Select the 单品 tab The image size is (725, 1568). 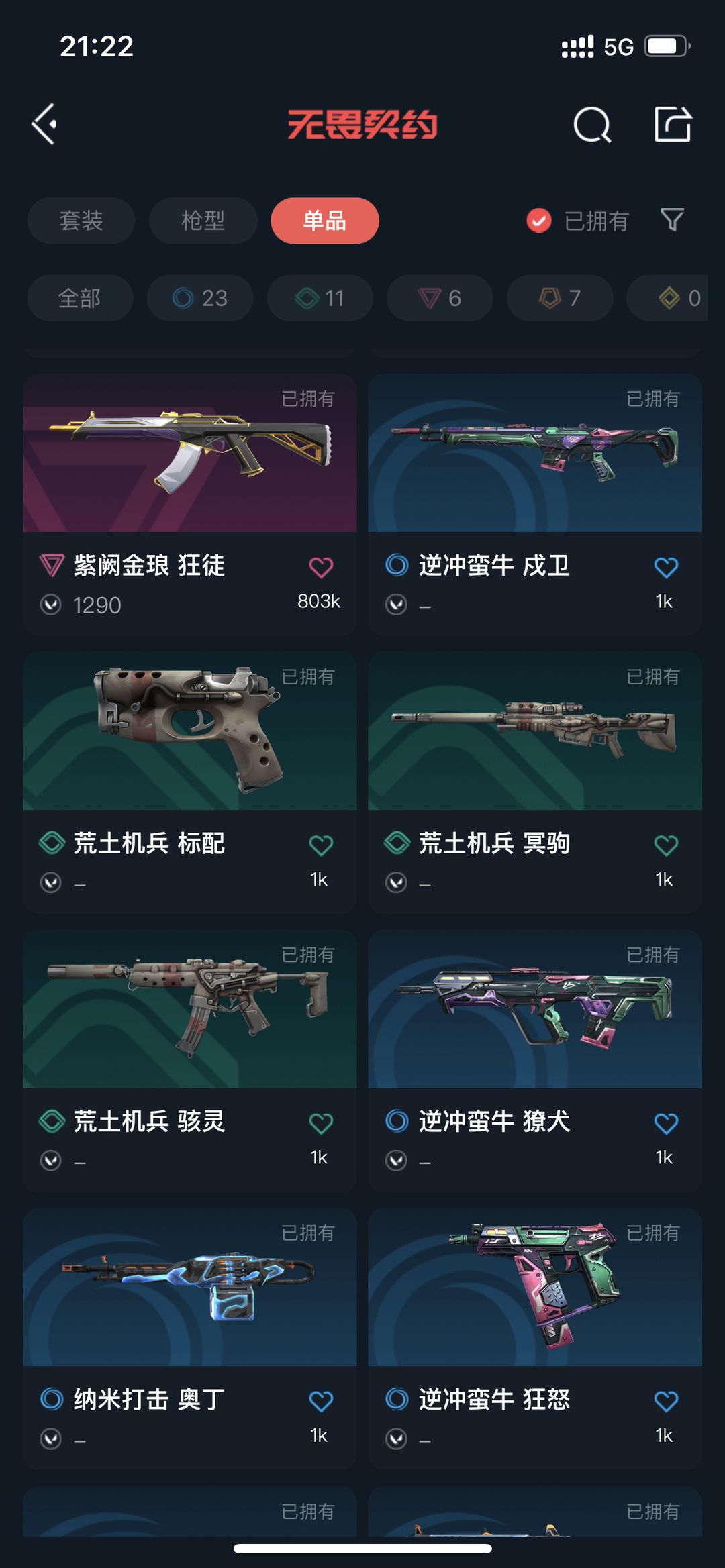coord(325,221)
